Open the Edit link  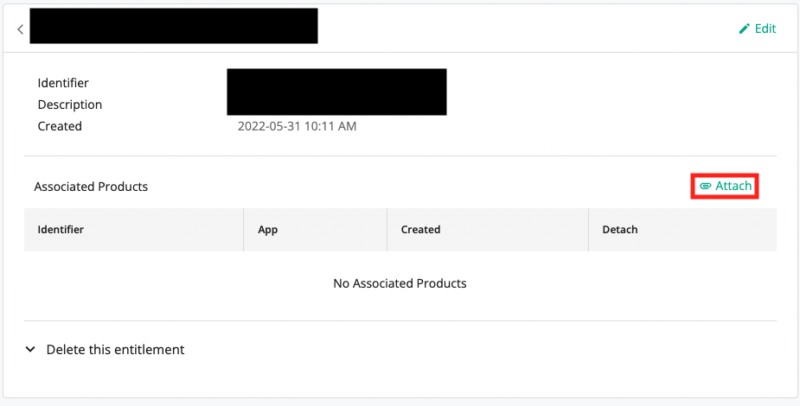[765, 29]
